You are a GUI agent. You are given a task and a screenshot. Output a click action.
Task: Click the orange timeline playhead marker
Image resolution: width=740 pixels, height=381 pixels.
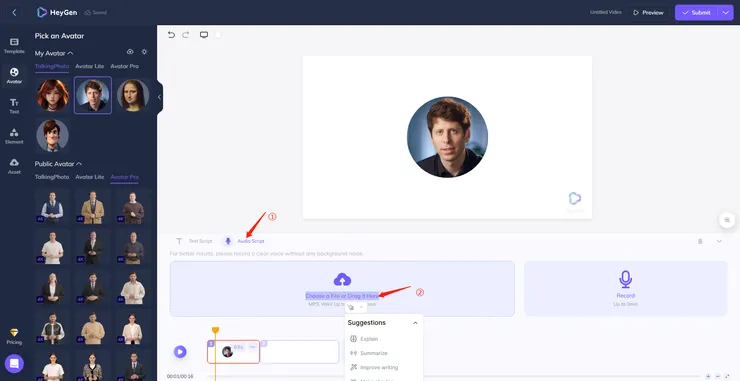click(x=215, y=330)
